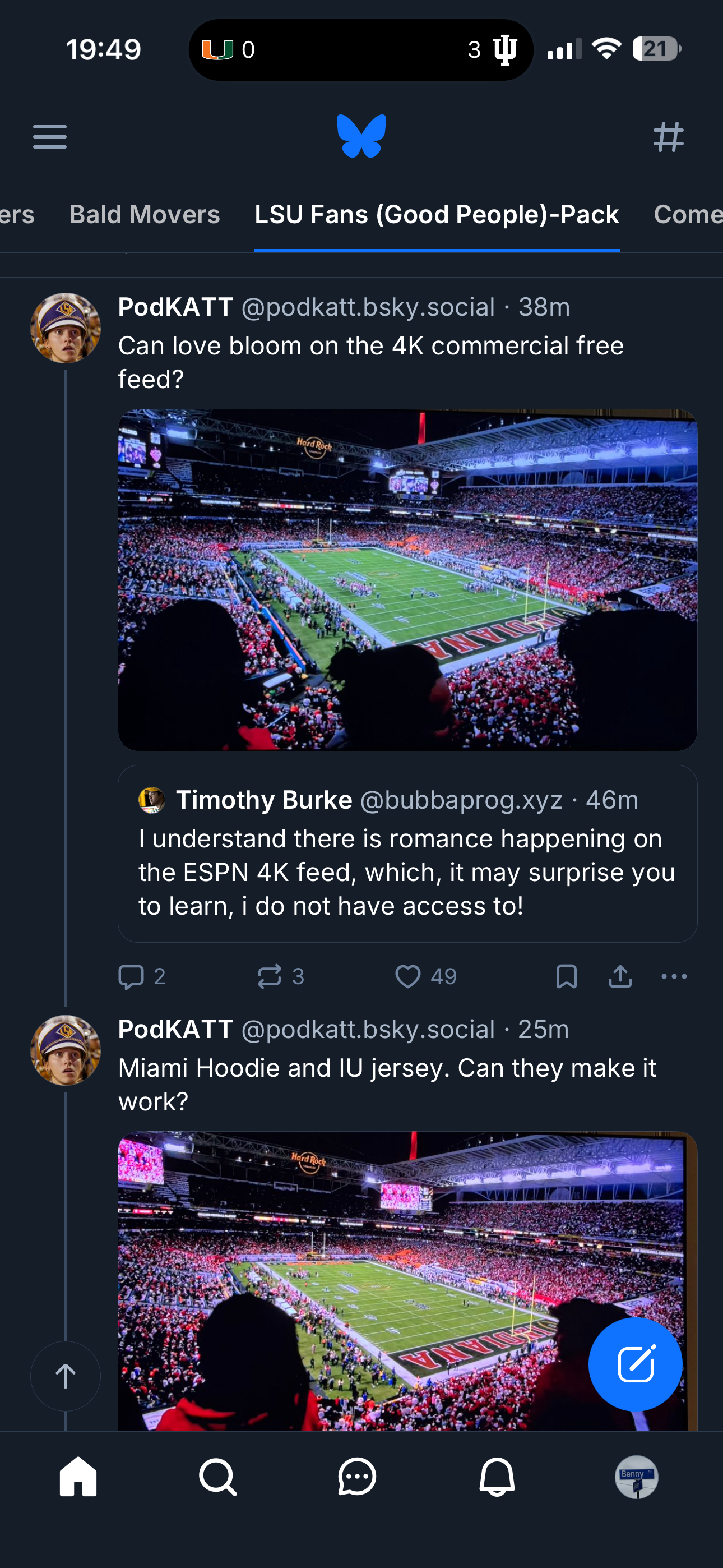Open the hamburger side menu

[50, 136]
